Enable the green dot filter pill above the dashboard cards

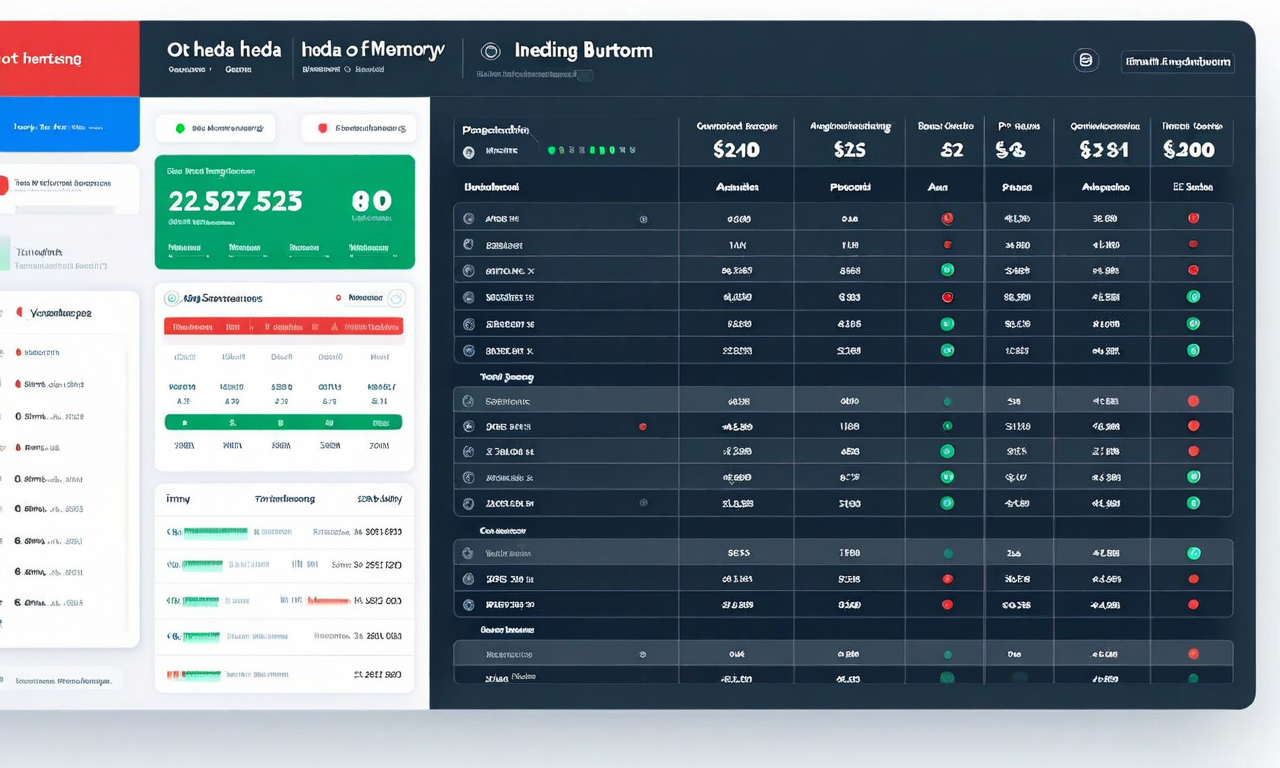(215, 128)
